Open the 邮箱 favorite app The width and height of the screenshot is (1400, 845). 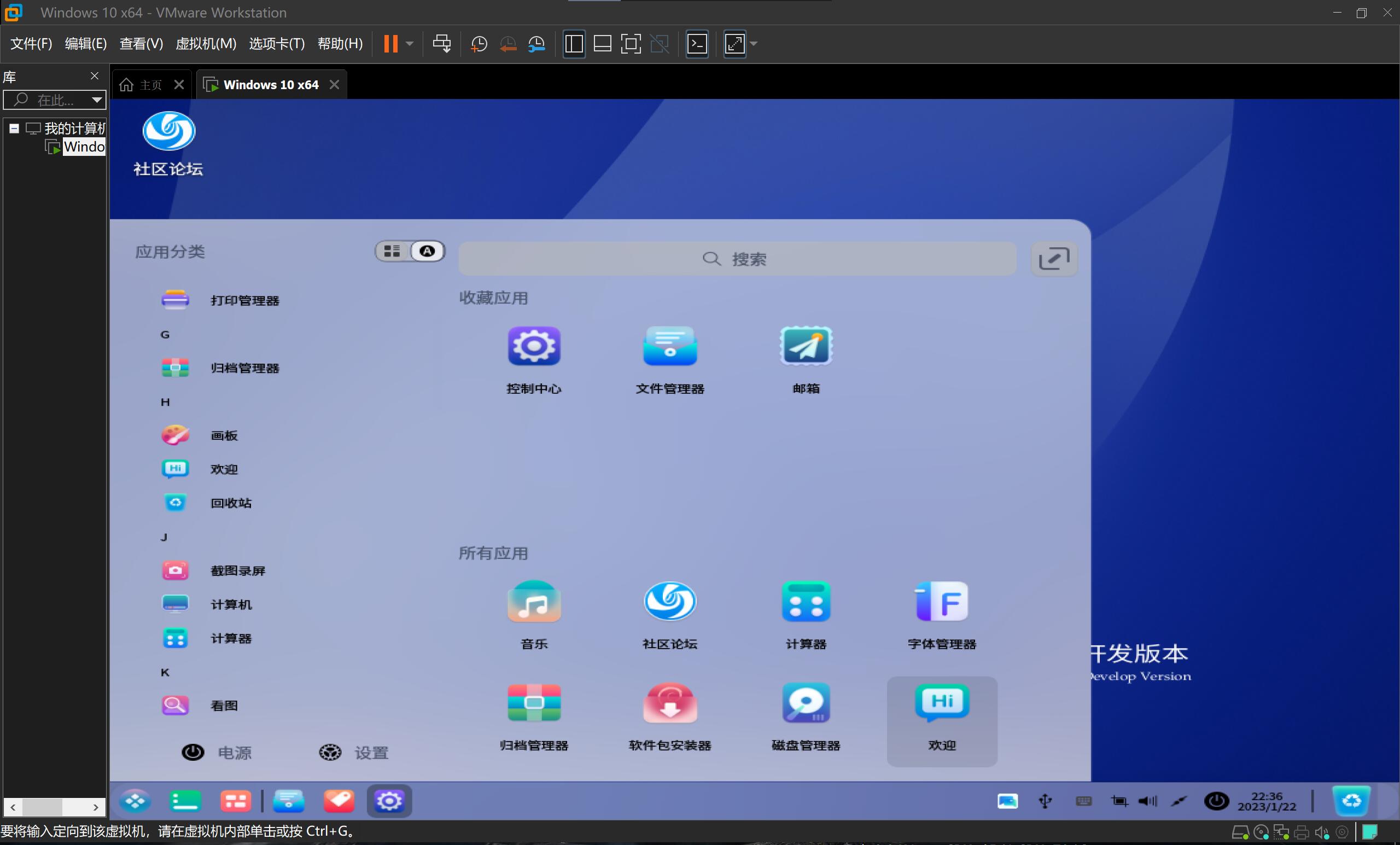click(805, 346)
